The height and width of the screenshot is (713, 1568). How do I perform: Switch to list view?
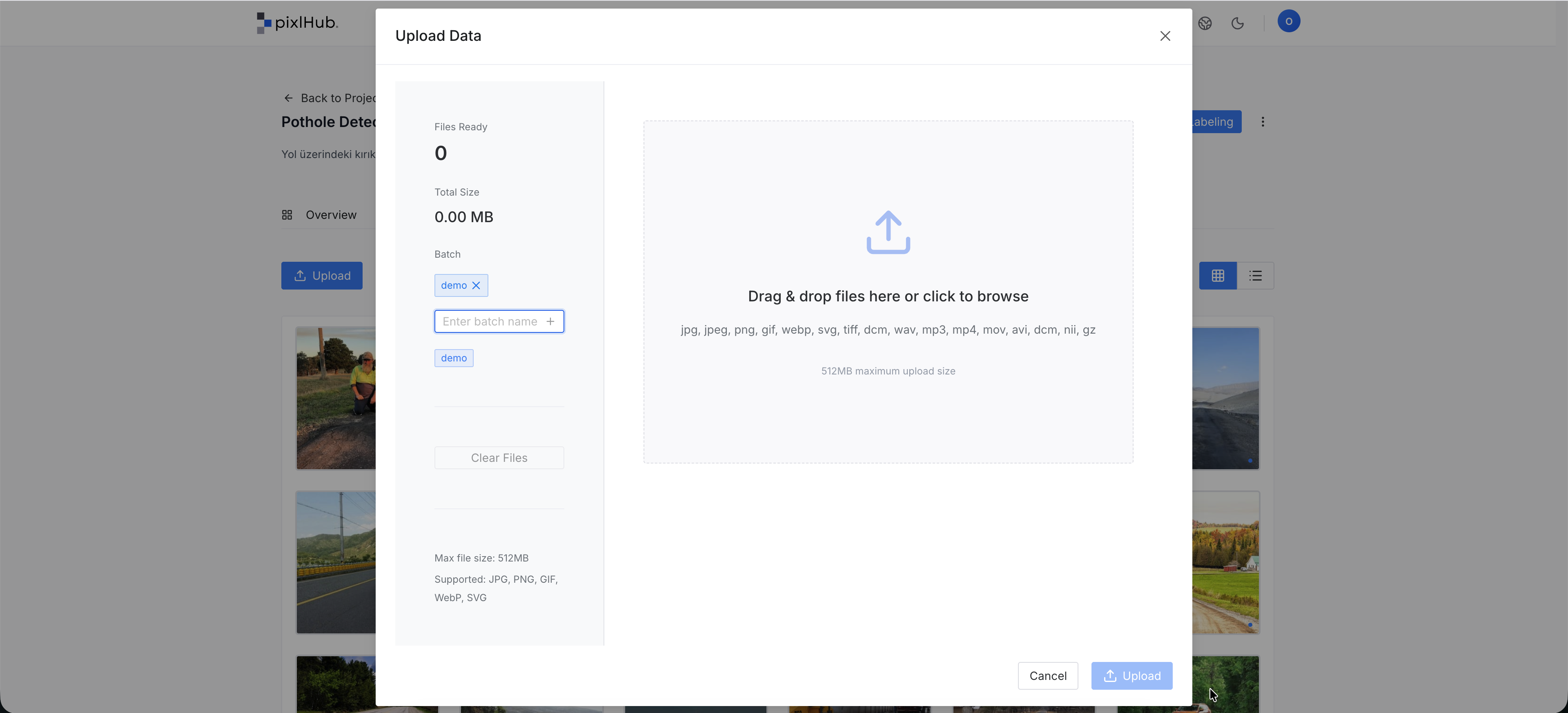1255,276
